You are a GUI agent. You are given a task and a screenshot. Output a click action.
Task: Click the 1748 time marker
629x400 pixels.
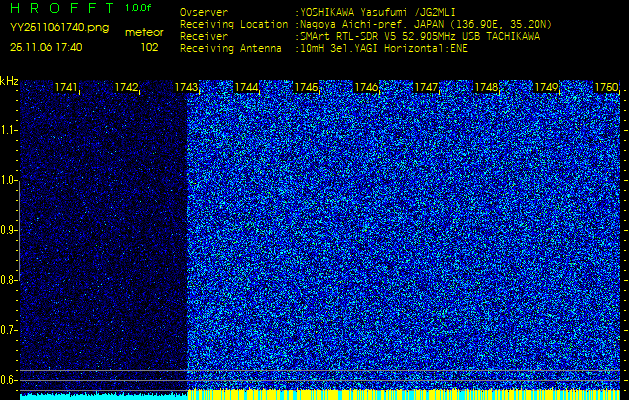pyautogui.click(x=486, y=87)
